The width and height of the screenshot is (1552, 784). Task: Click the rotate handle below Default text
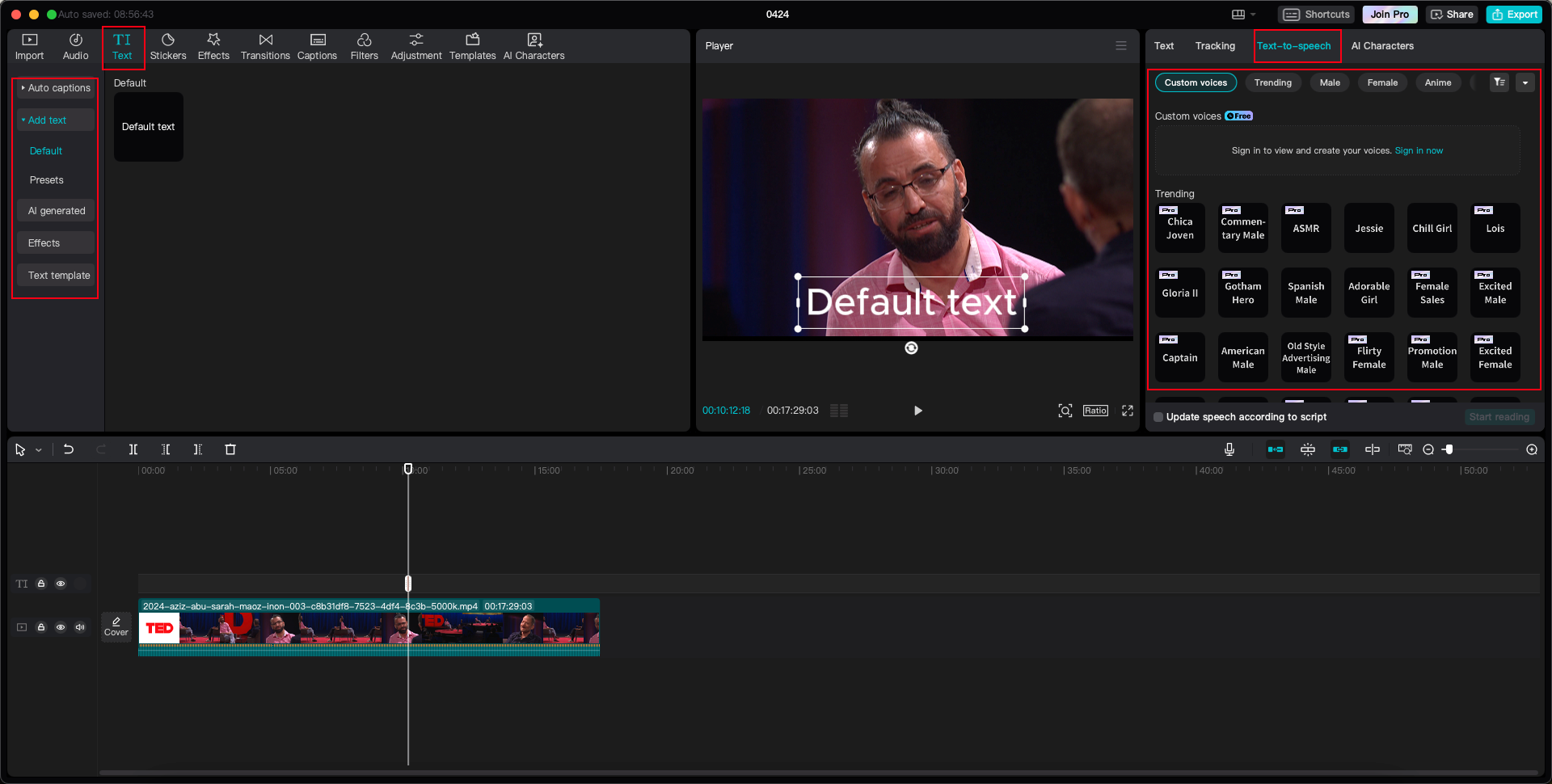point(911,348)
